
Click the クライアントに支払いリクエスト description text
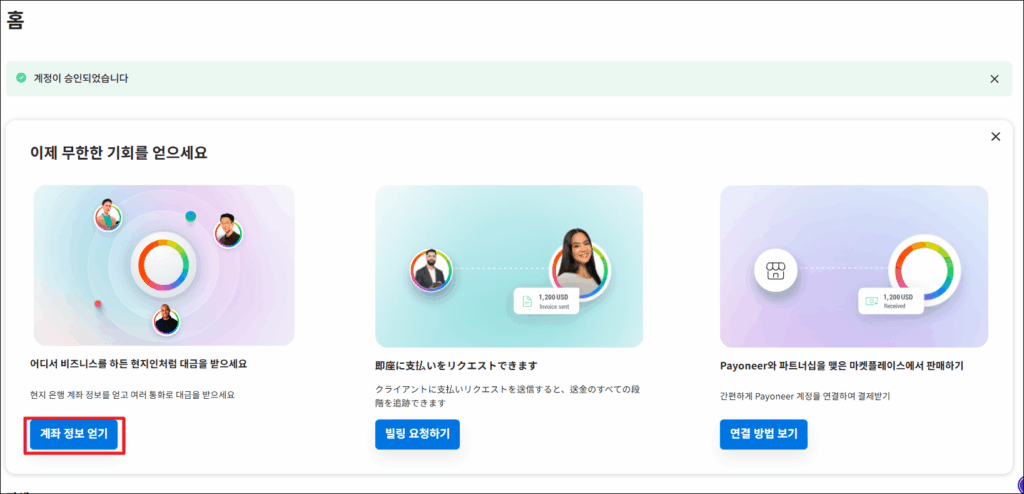pyautogui.click(x=507, y=397)
